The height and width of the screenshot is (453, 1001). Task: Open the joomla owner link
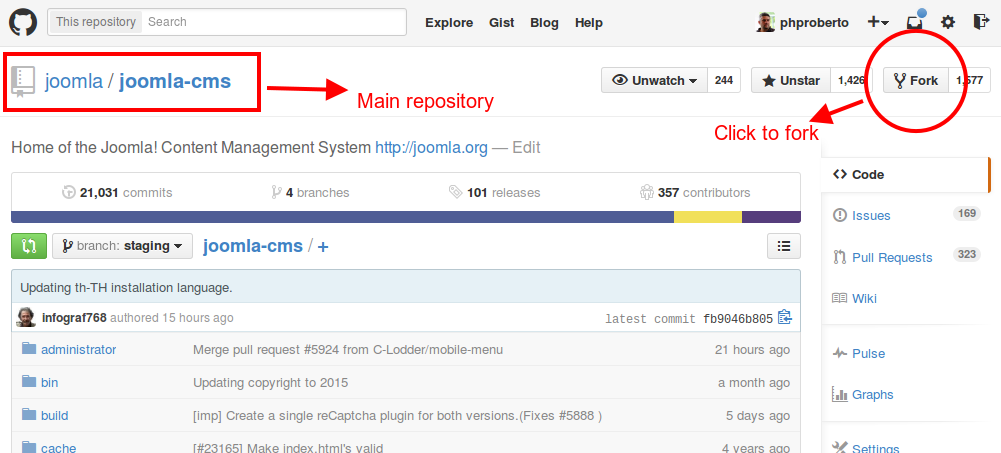coord(73,82)
